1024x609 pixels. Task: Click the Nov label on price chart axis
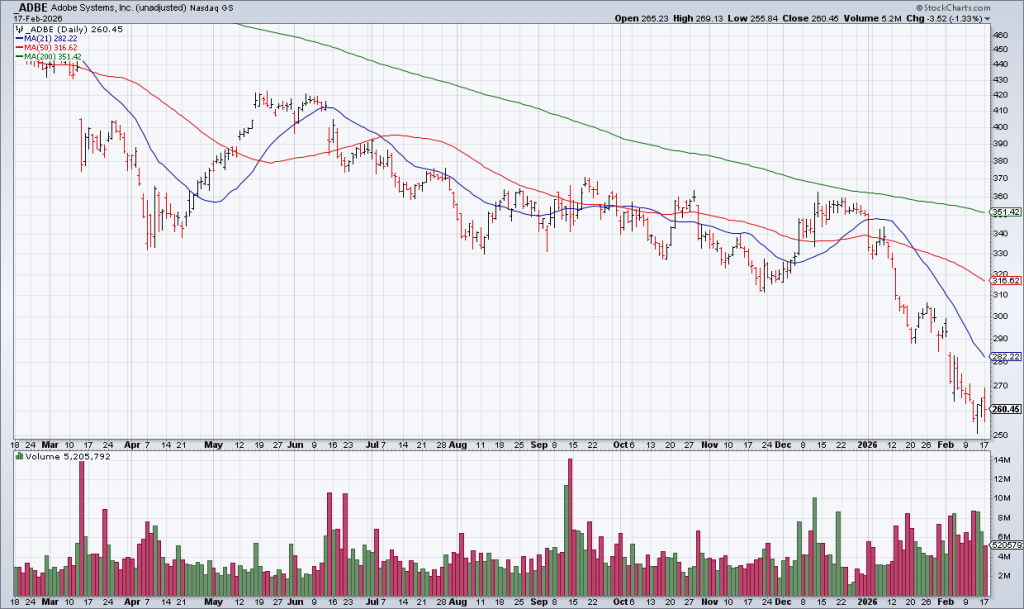click(x=709, y=445)
